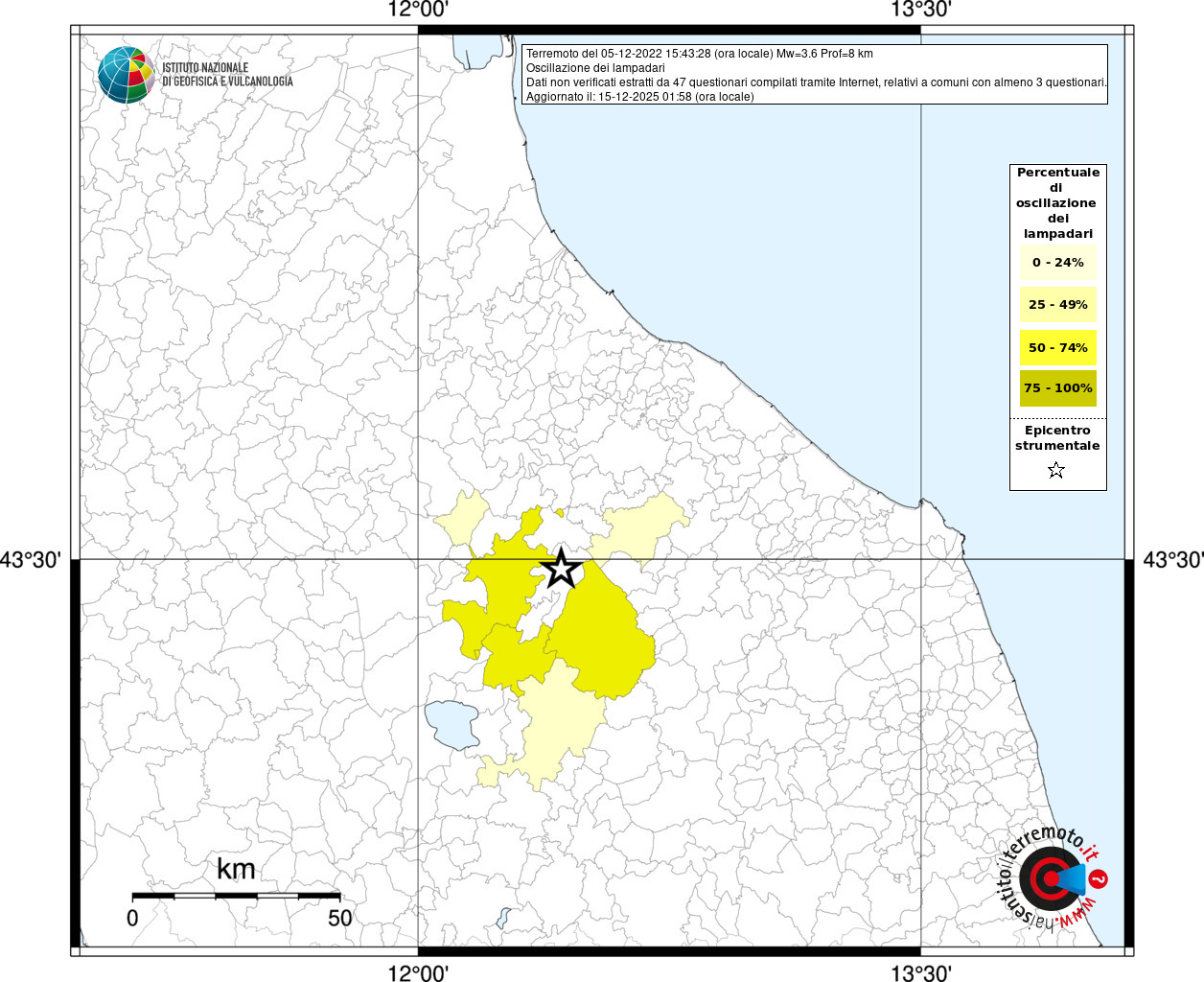Click the 0 - 24% legend swatch

(1057, 263)
